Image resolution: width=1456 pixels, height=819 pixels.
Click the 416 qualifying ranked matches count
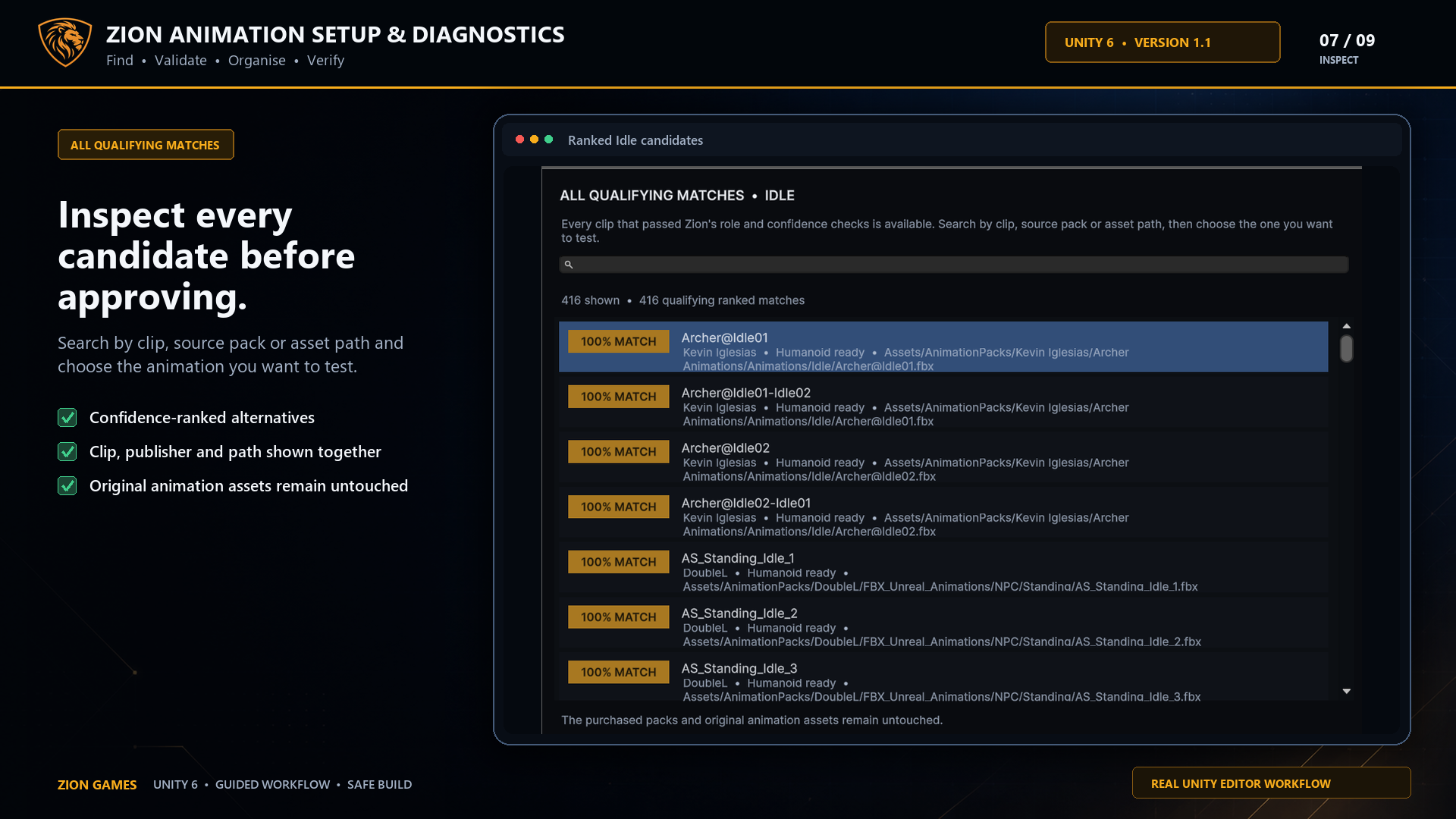point(722,300)
